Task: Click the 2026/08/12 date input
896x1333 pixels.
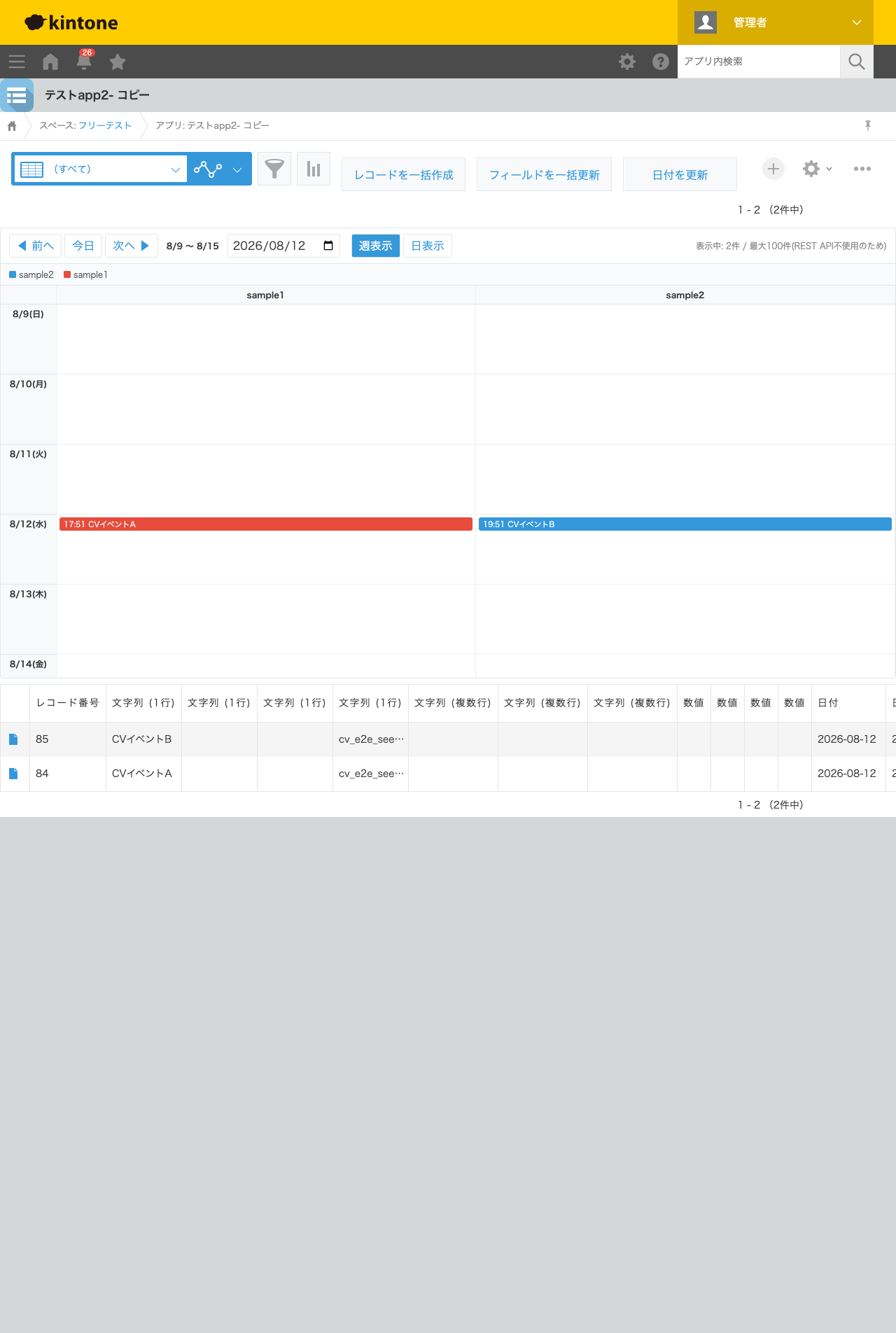Action: [283, 246]
